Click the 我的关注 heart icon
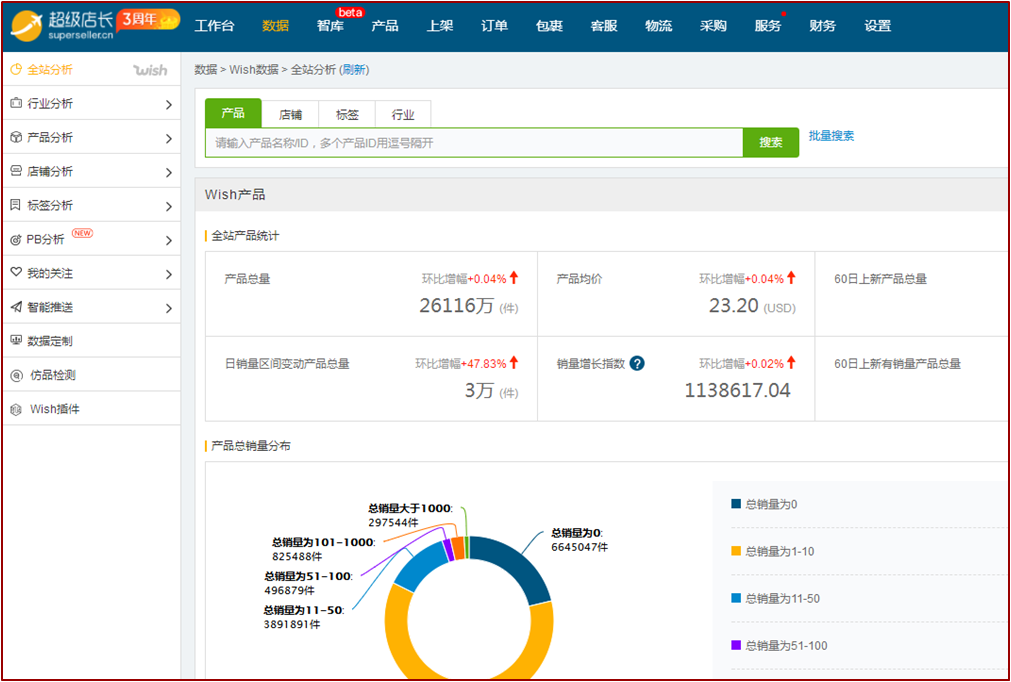The height and width of the screenshot is (682, 1011). point(15,273)
